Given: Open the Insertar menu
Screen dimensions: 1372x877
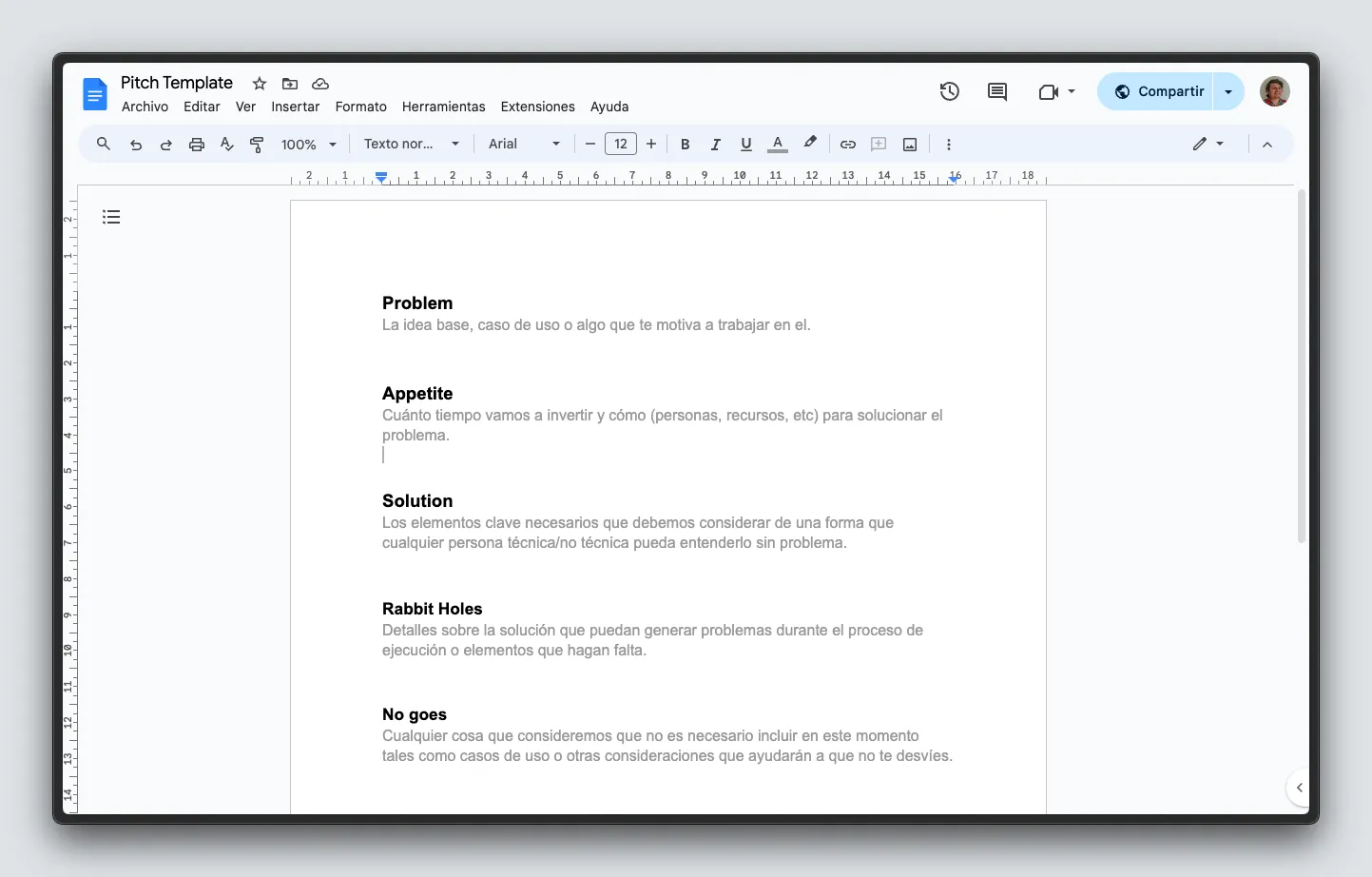Looking at the screenshot, I should click(x=295, y=107).
